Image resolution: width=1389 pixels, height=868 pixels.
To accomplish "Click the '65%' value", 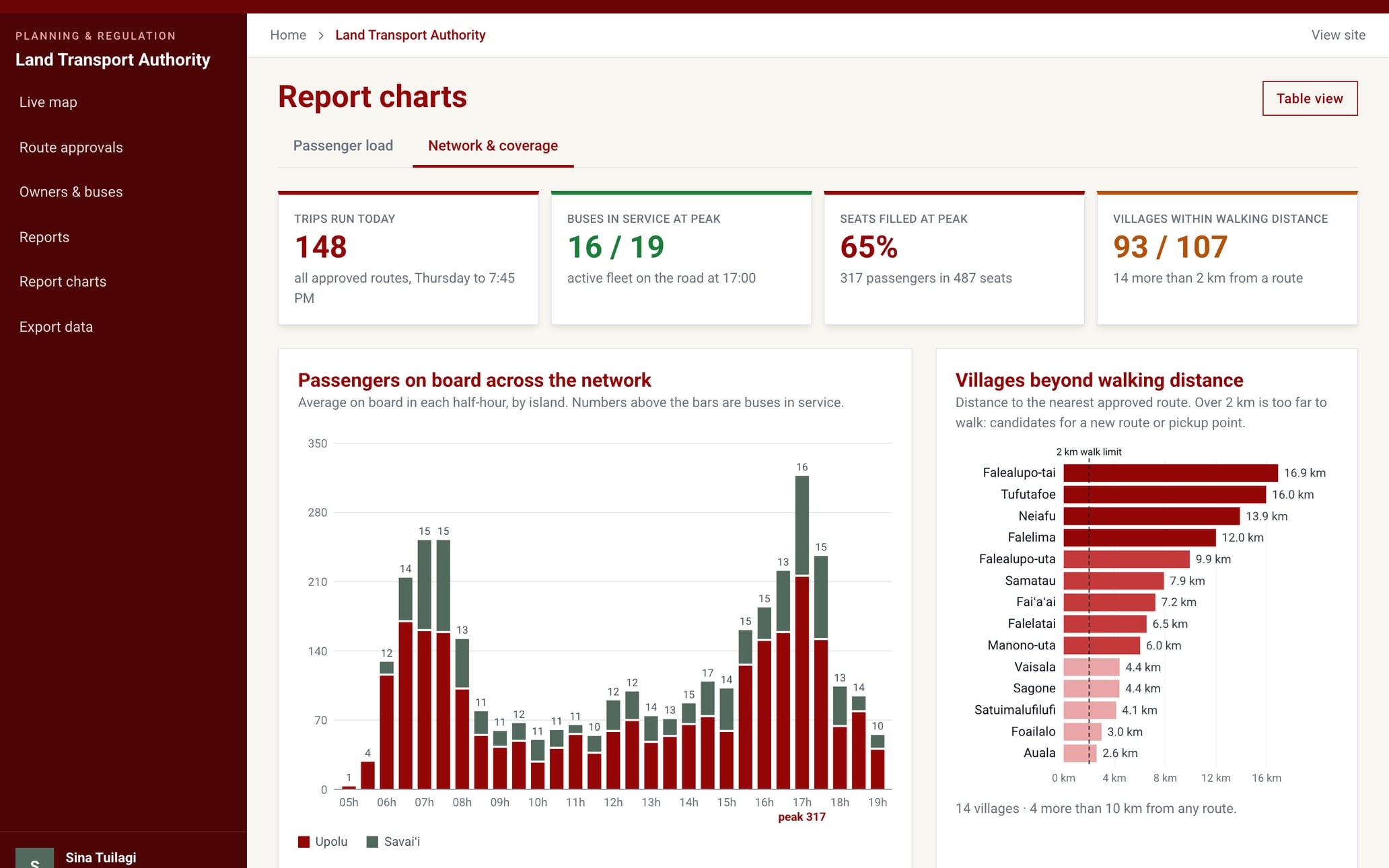I will coord(869,247).
